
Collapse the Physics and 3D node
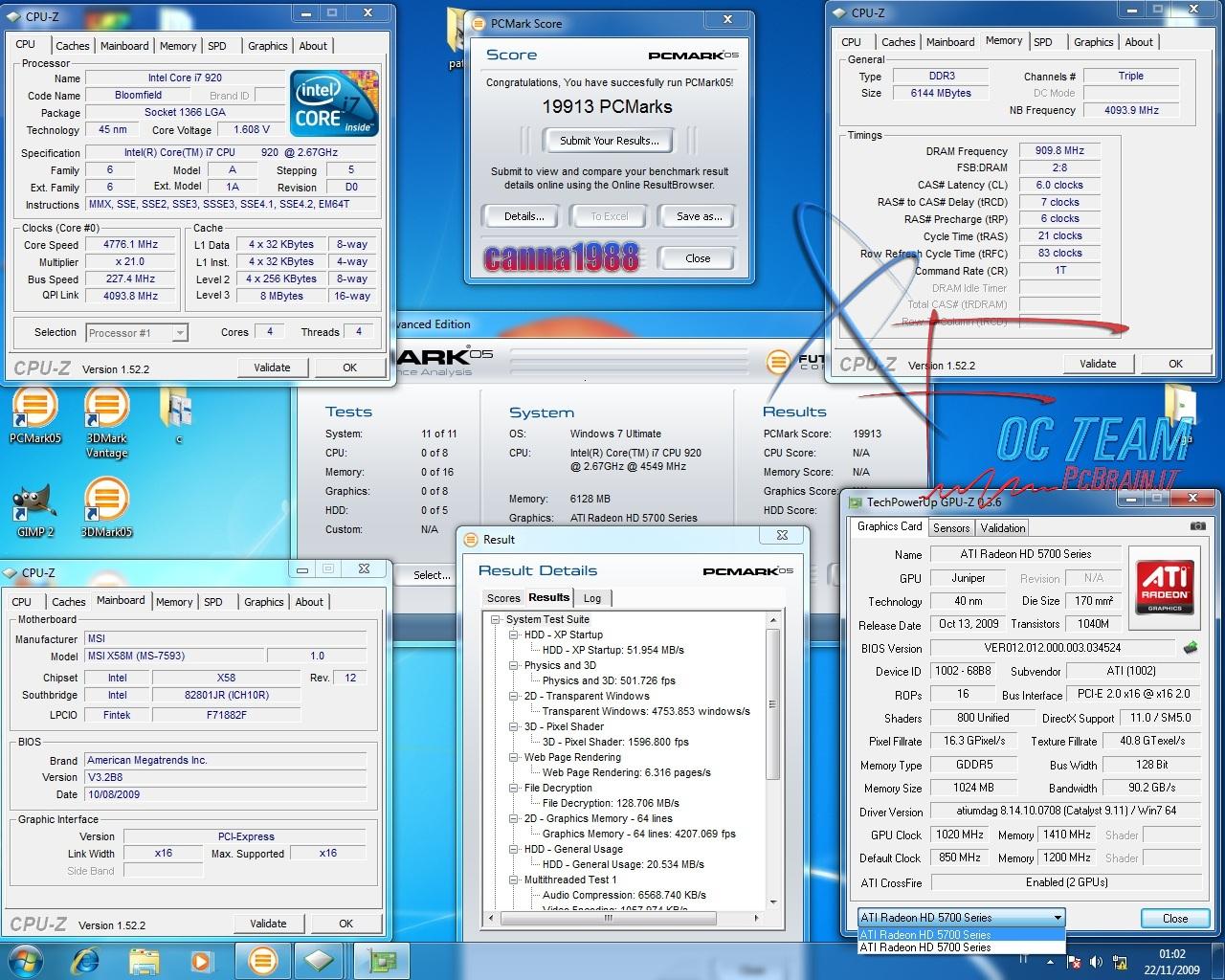(514, 665)
